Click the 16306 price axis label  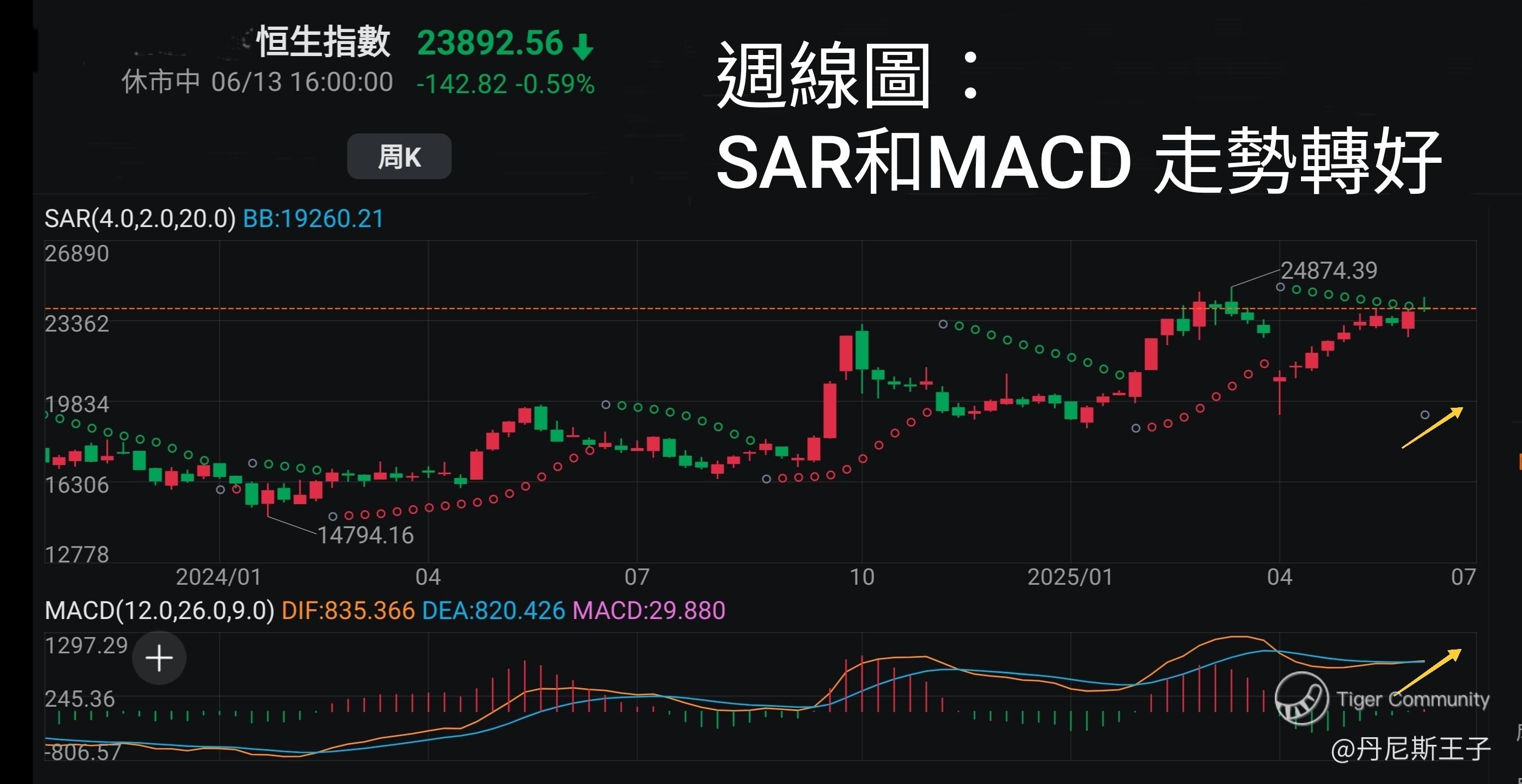77,485
